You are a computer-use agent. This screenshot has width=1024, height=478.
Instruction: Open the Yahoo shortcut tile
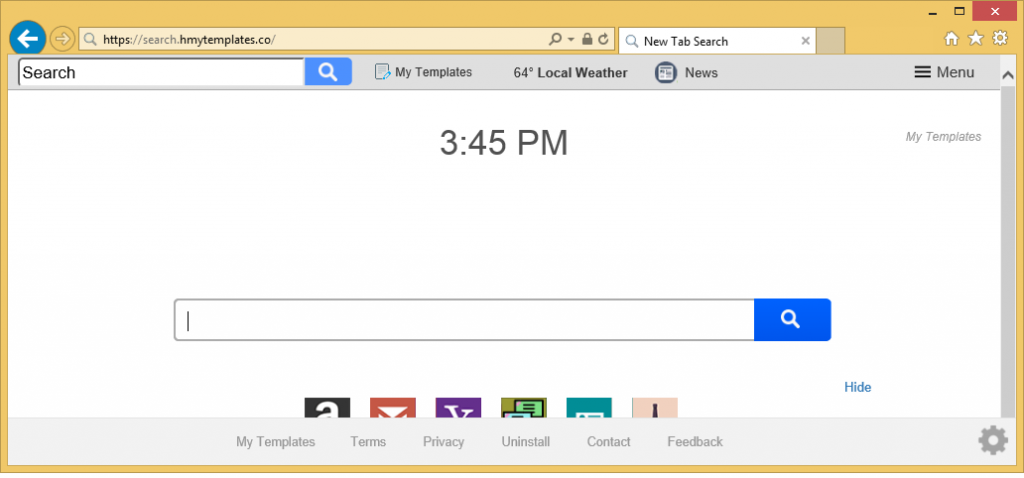click(458, 408)
